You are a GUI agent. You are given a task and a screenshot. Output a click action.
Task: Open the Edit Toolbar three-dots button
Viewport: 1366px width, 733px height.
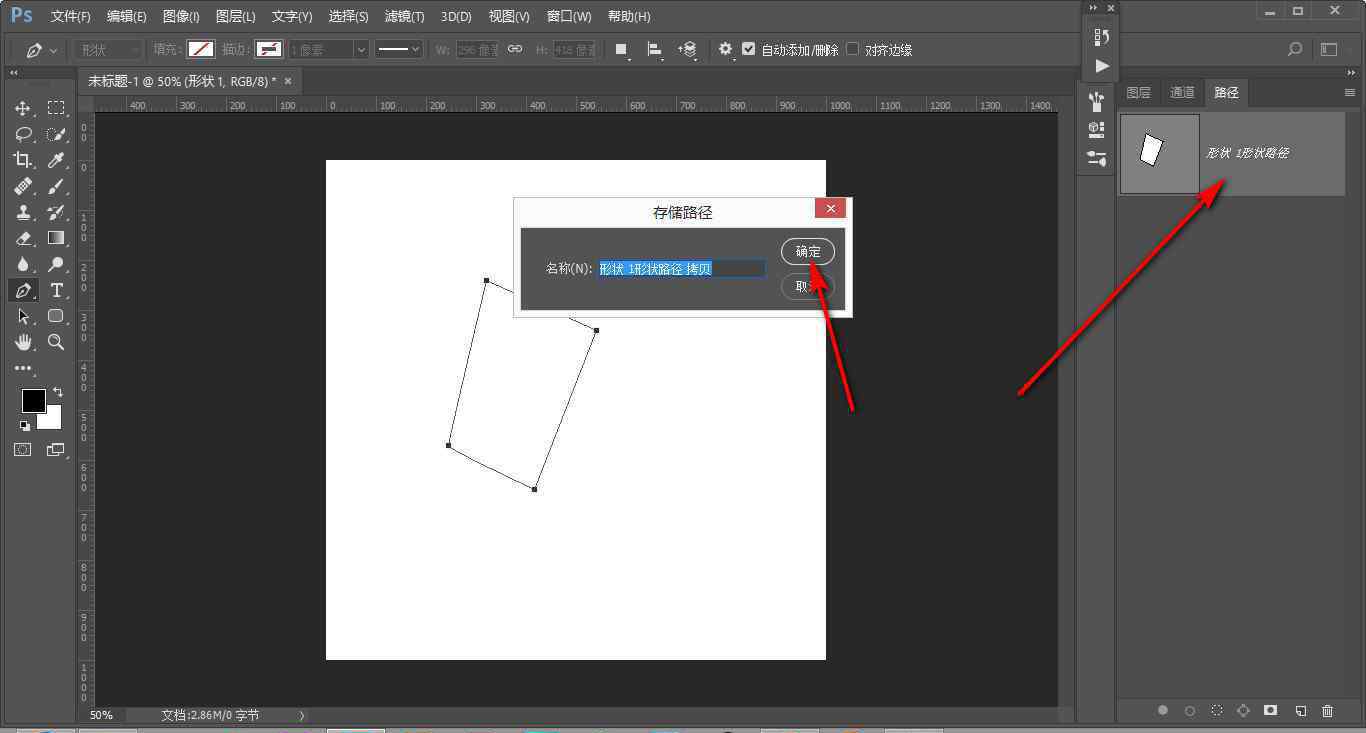[x=23, y=368]
